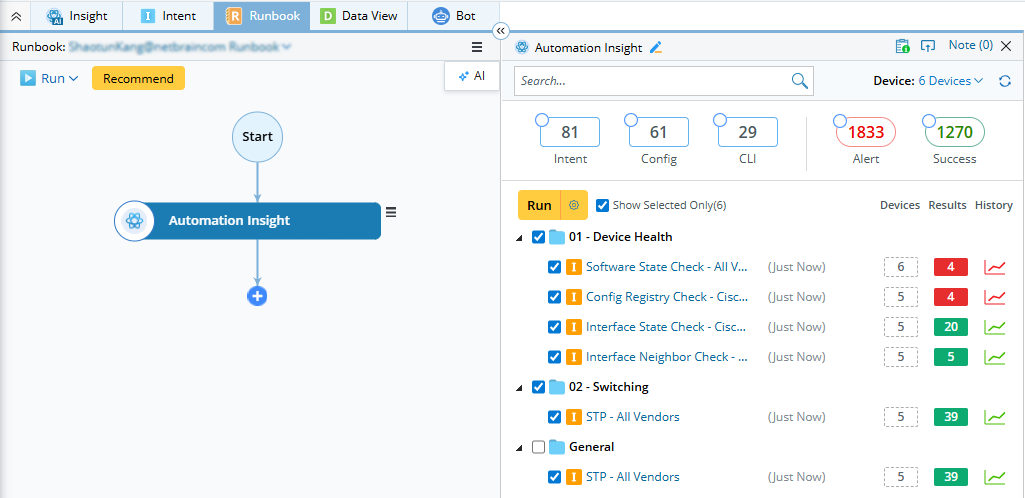
Task: Open Note (0) link
Action: click(x=971, y=45)
